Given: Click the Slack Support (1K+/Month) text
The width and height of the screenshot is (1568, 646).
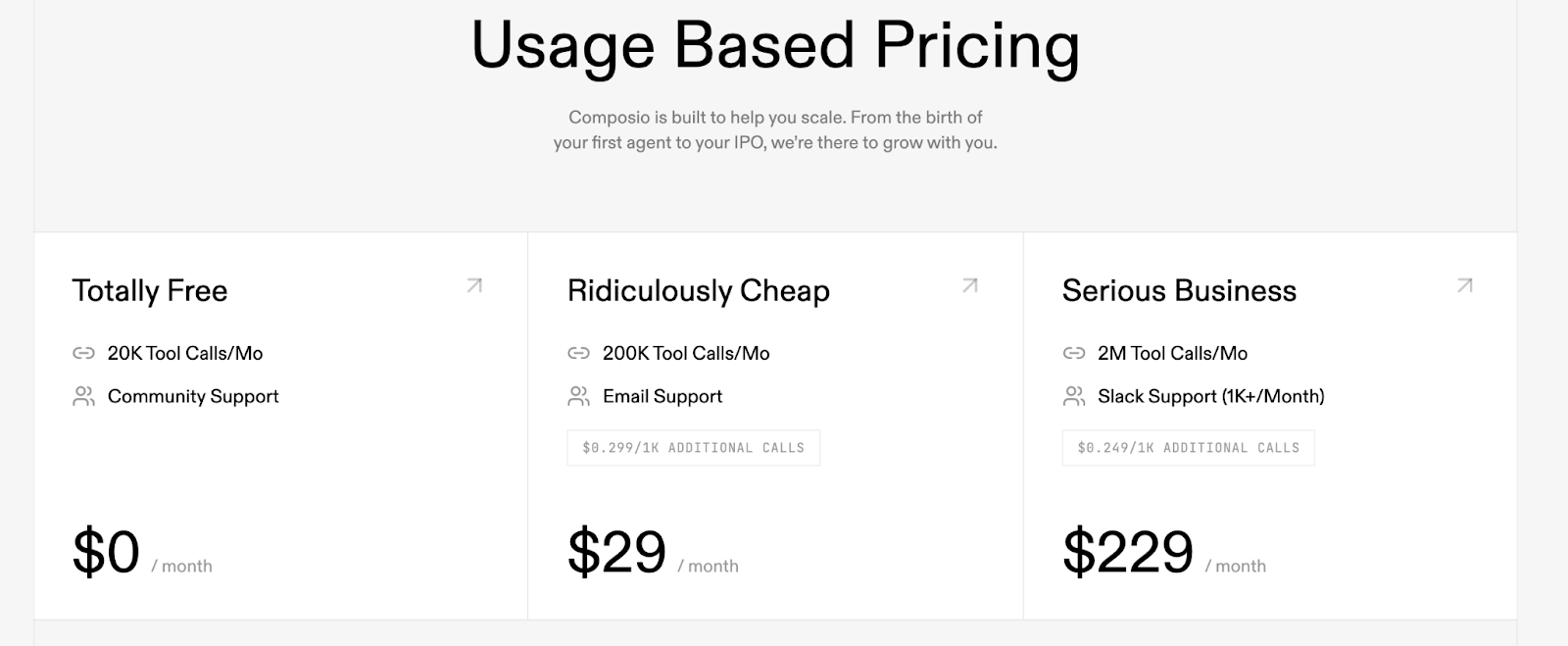Looking at the screenshot, I should tap(1210, 397).
